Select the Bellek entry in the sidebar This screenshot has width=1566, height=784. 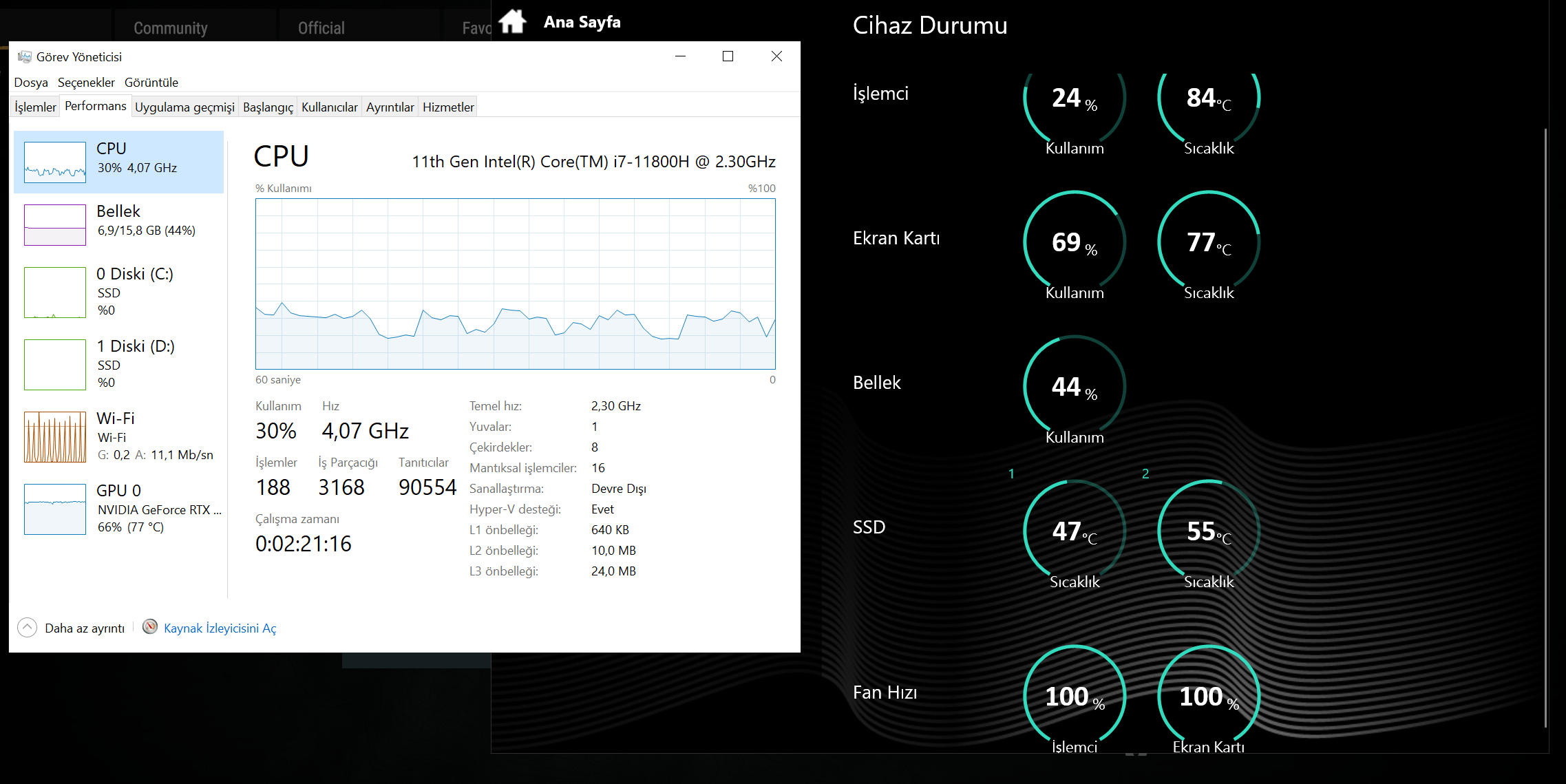click(119, 224)
